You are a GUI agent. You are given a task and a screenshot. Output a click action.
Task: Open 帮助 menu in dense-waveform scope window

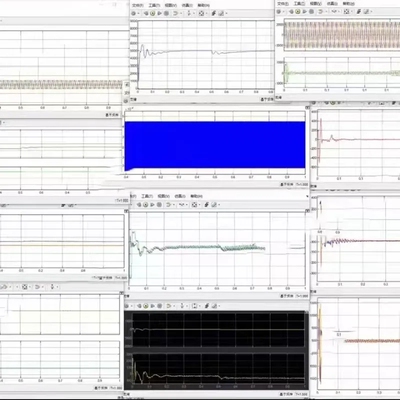tap(349, 4)
